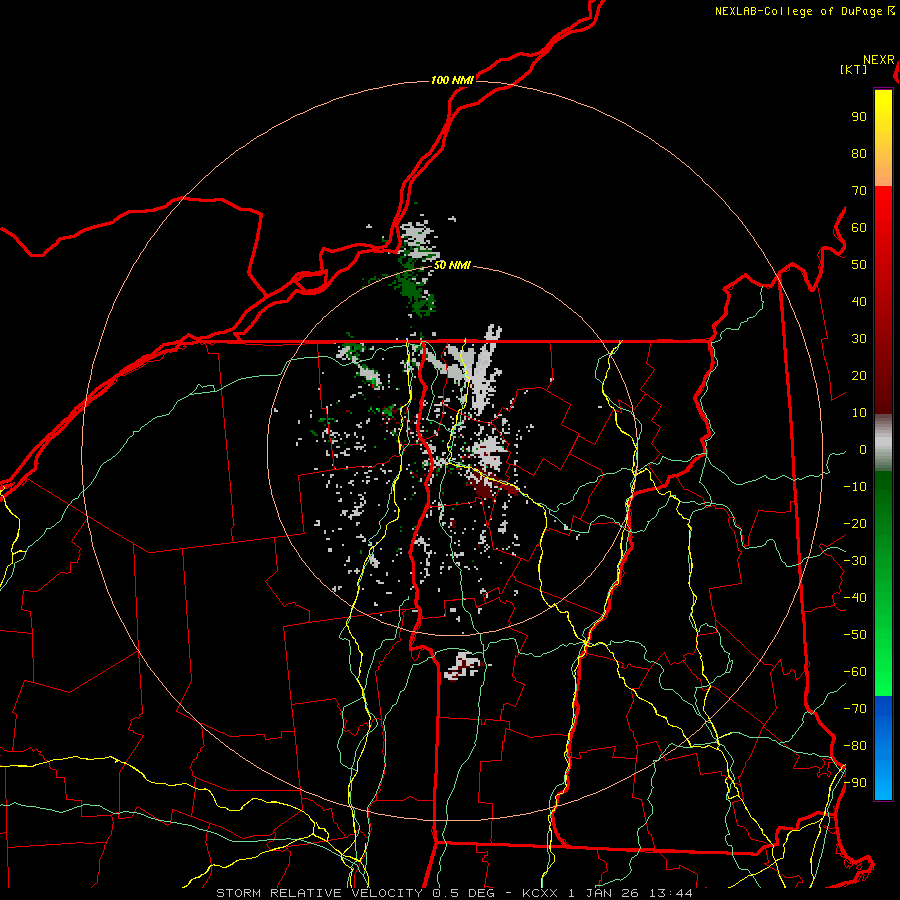Click the positive 90 knot scale value
The image size is (900, 900).
(x=859, y=117)
